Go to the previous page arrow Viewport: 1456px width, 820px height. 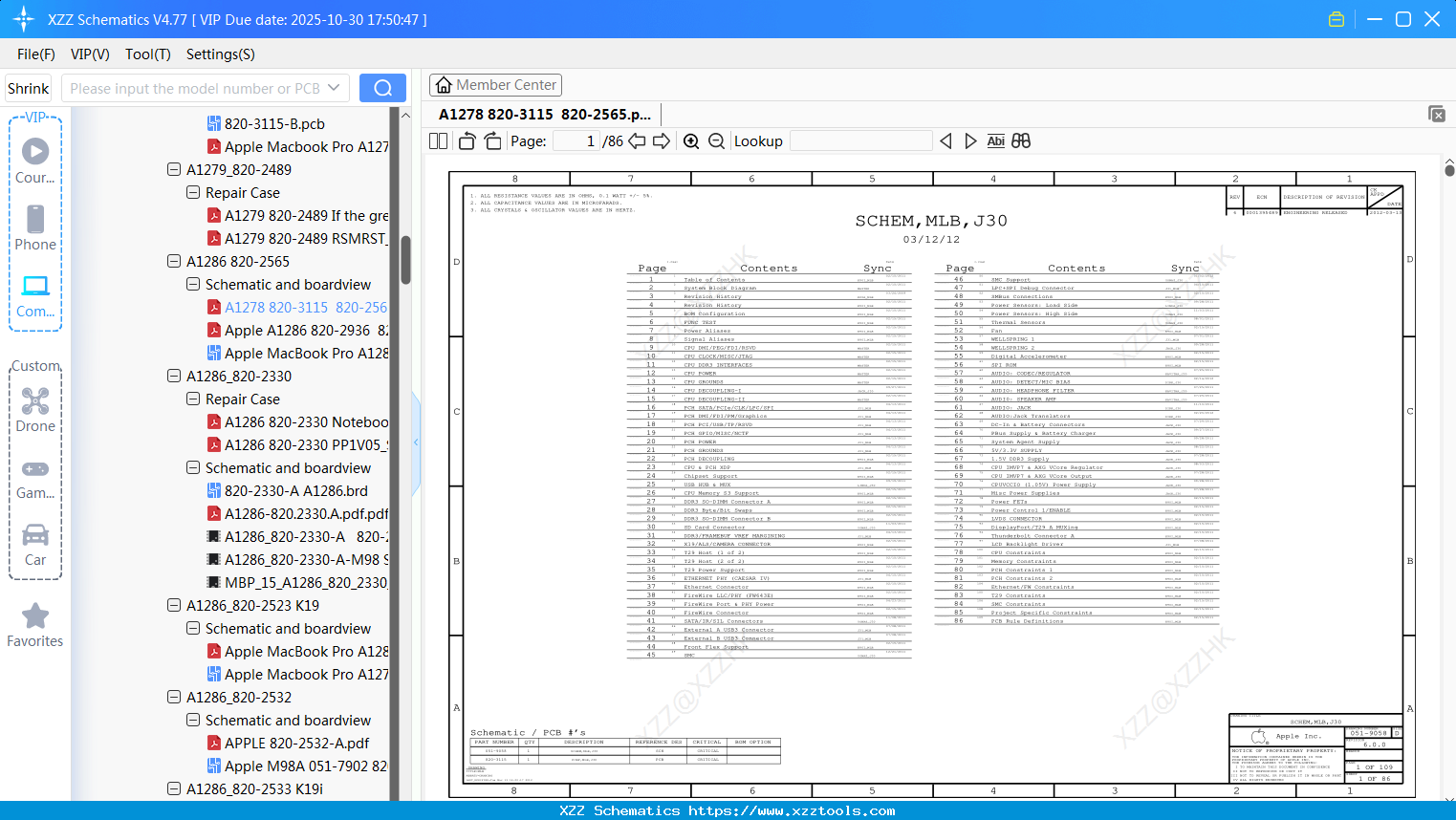pyautogui.click(x=637, y=141)
